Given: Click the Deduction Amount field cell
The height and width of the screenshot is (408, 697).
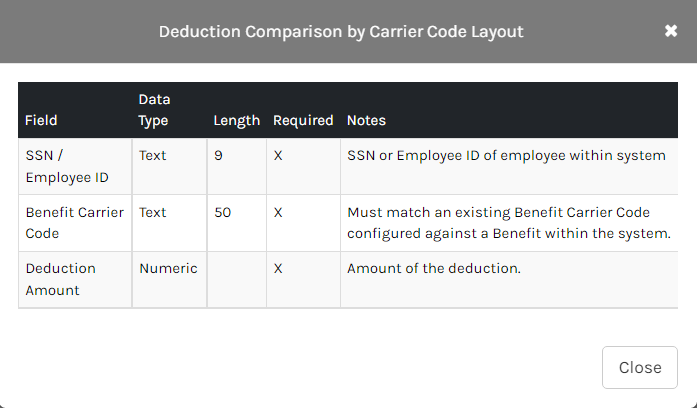Looking at the screenshot, I should pyautogui.click(x=60, y=279).
